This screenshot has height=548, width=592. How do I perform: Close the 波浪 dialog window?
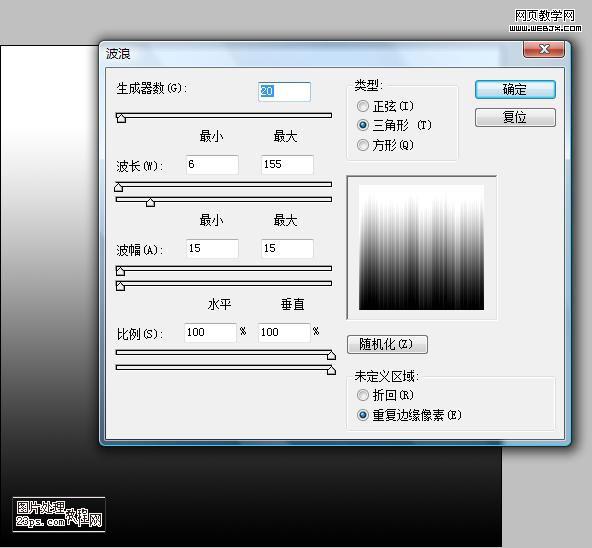click(544, 49)
